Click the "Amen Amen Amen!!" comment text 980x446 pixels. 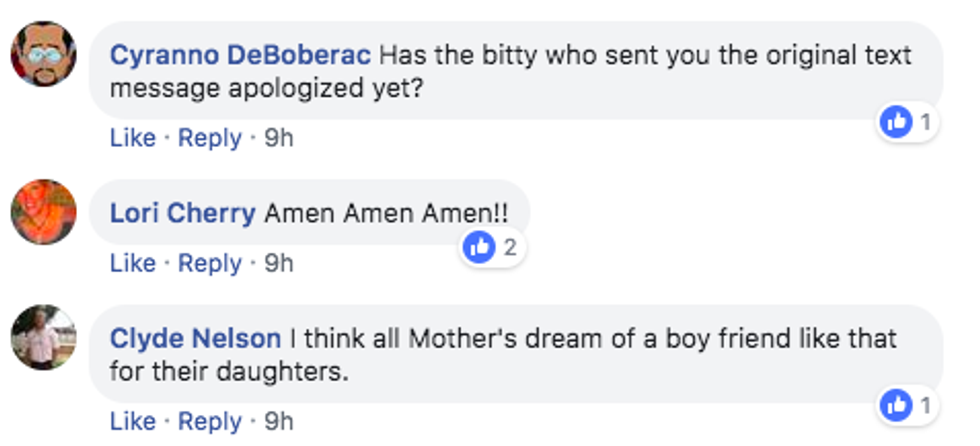click(387, 213)
